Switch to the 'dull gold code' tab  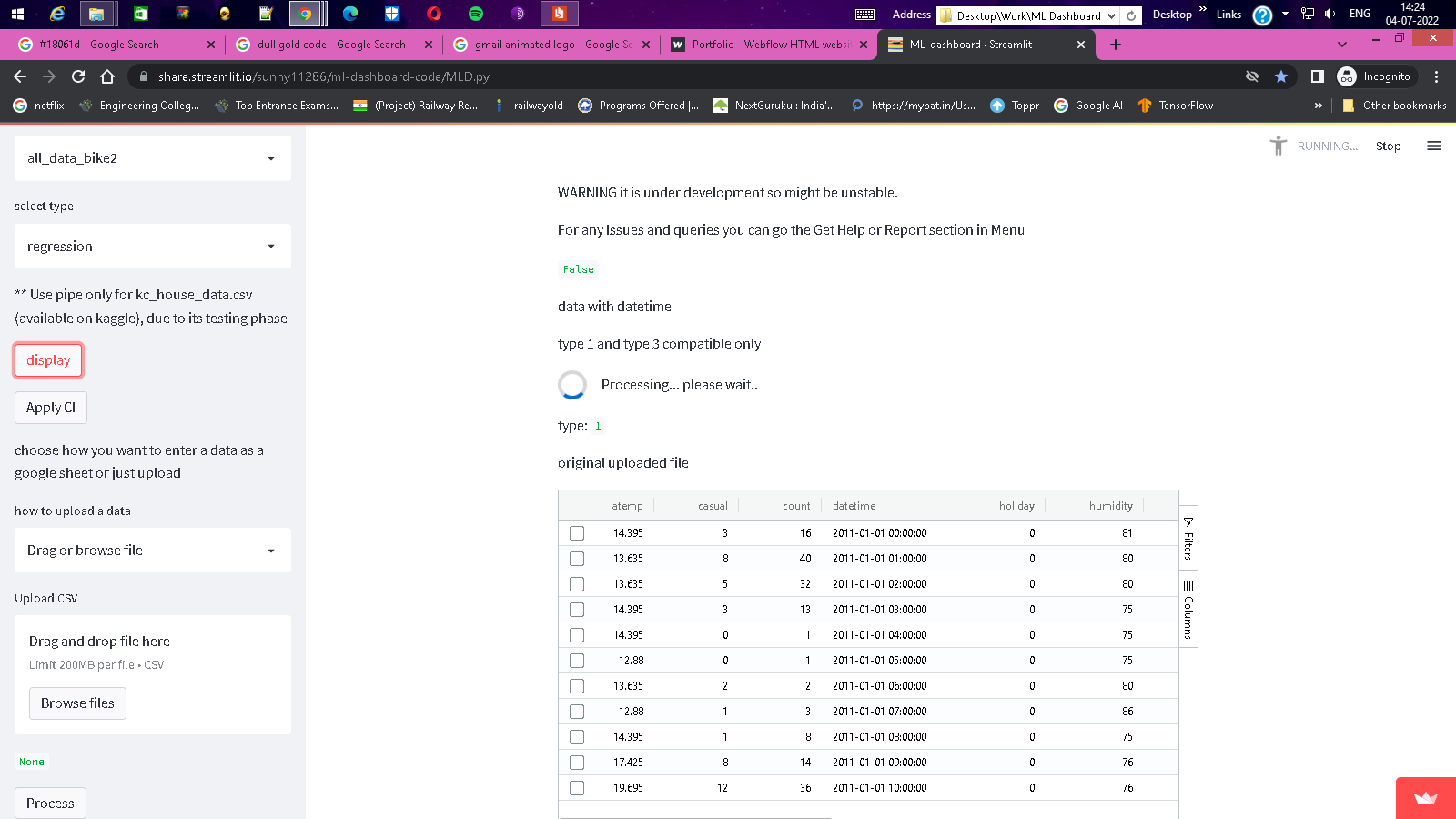click(331, 45)
